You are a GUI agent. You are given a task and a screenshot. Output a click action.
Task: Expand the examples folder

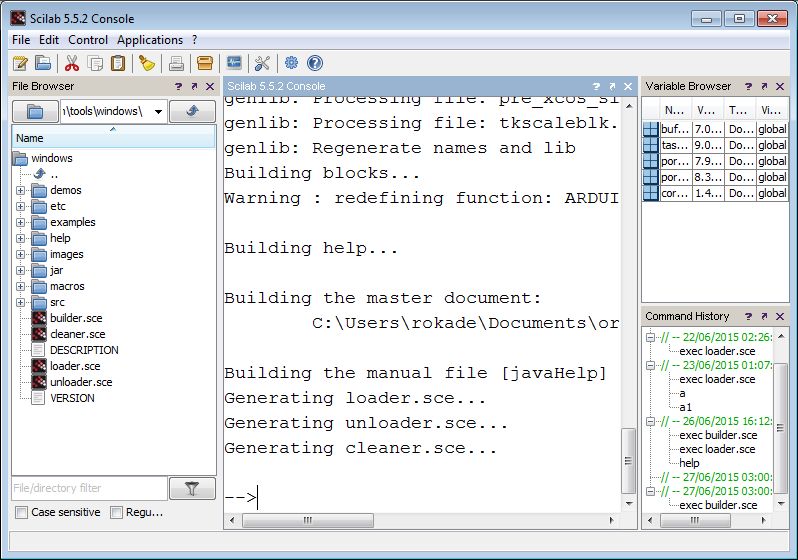(20, 222)
